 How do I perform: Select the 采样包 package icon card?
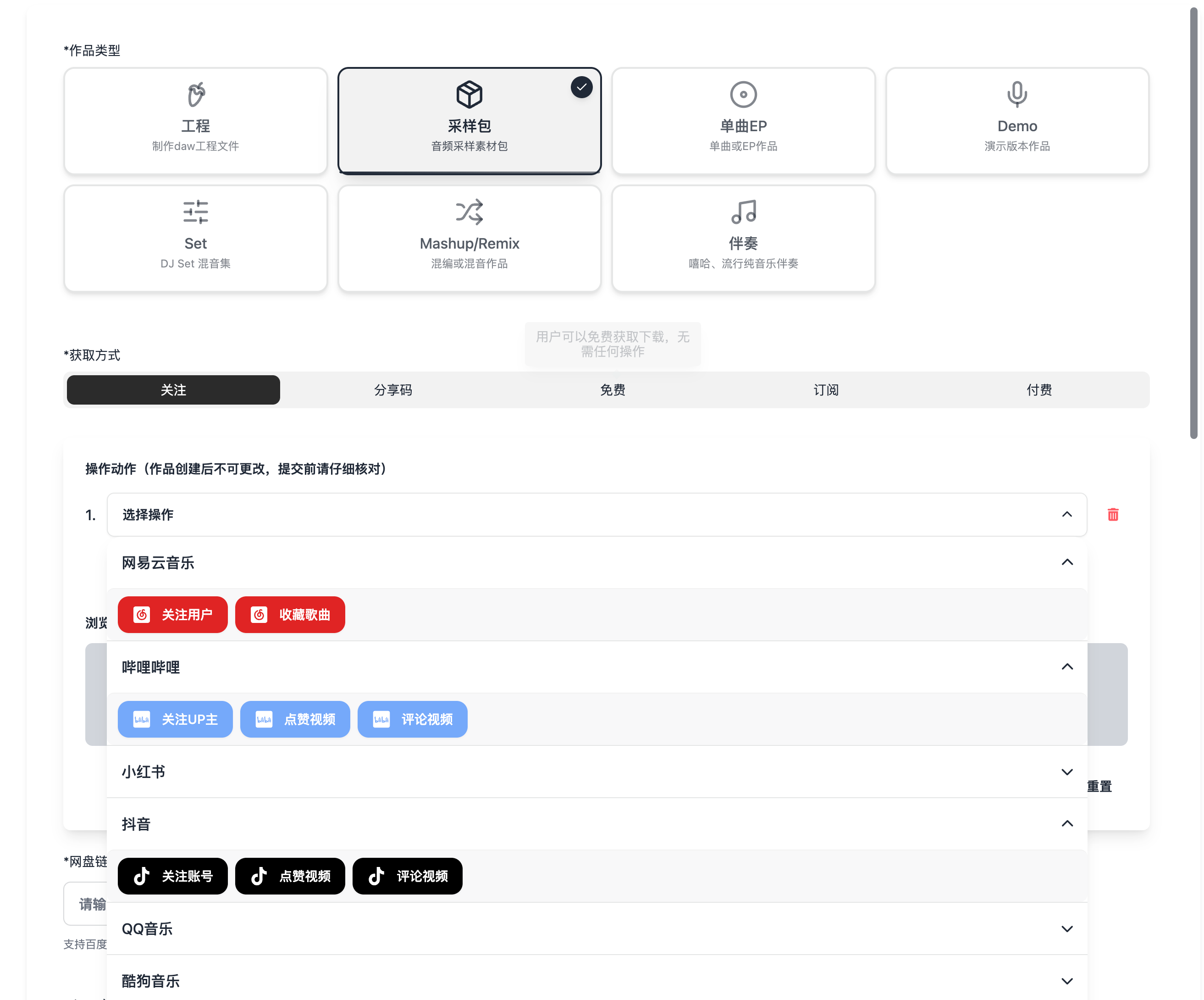coord(469,121)
